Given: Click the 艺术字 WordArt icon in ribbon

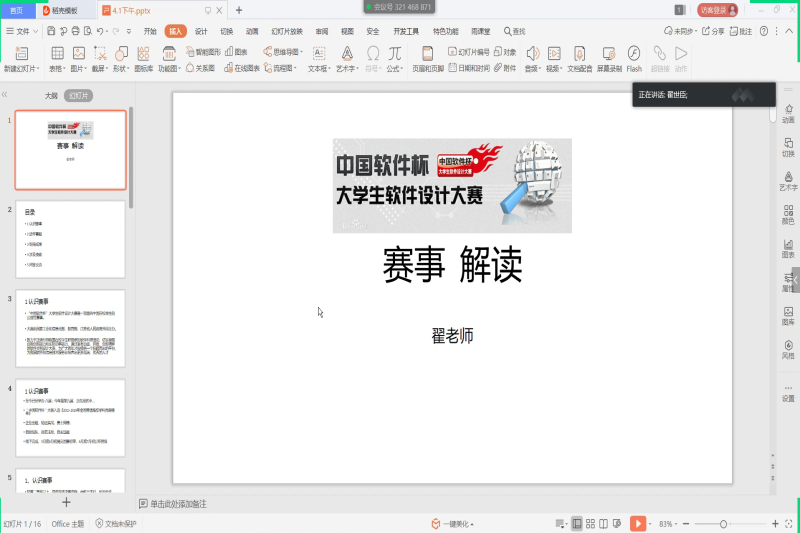Looking at the screenshot, I should pos(347,54).
